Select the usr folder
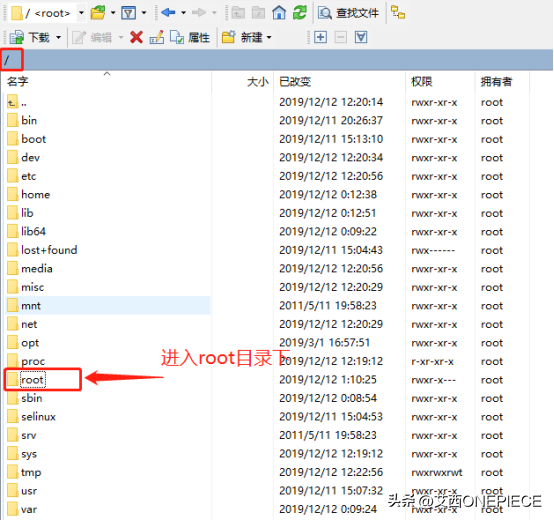Viewport: 554px width, 520px height. click(x=22, y=491)
